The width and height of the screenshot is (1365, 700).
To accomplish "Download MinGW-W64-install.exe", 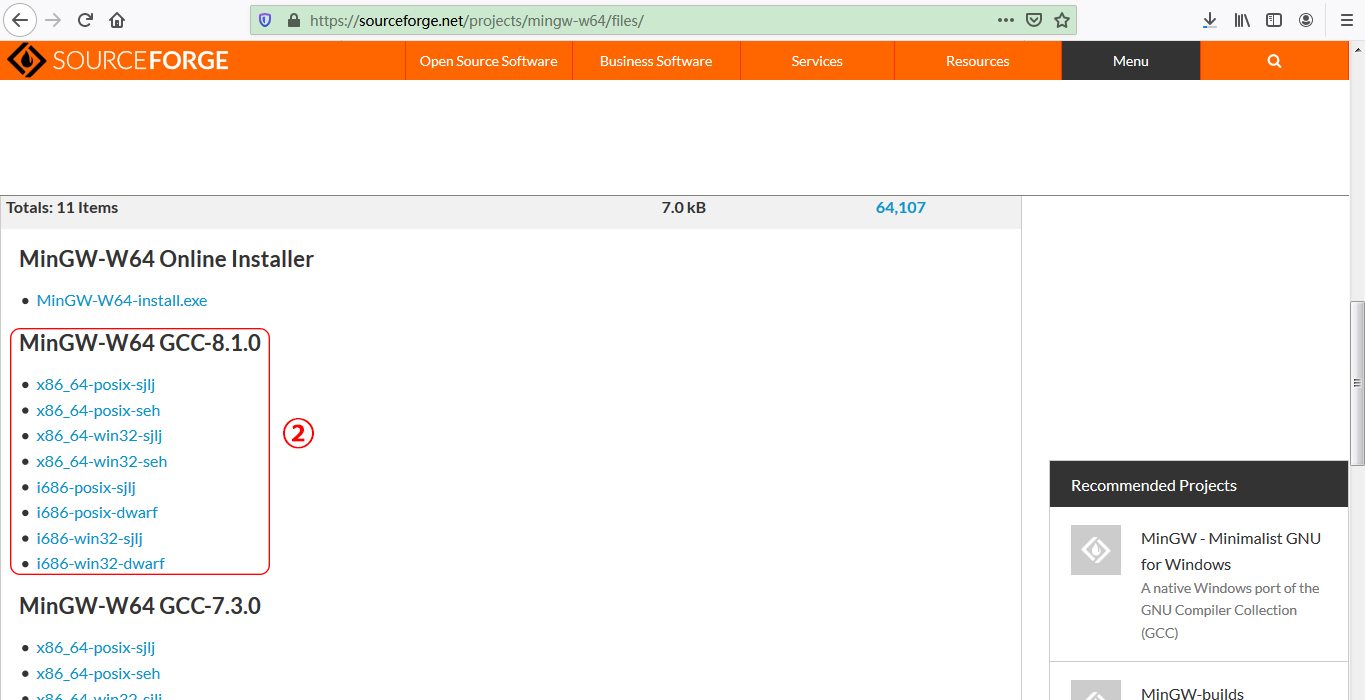I will (x=122, y=300).
